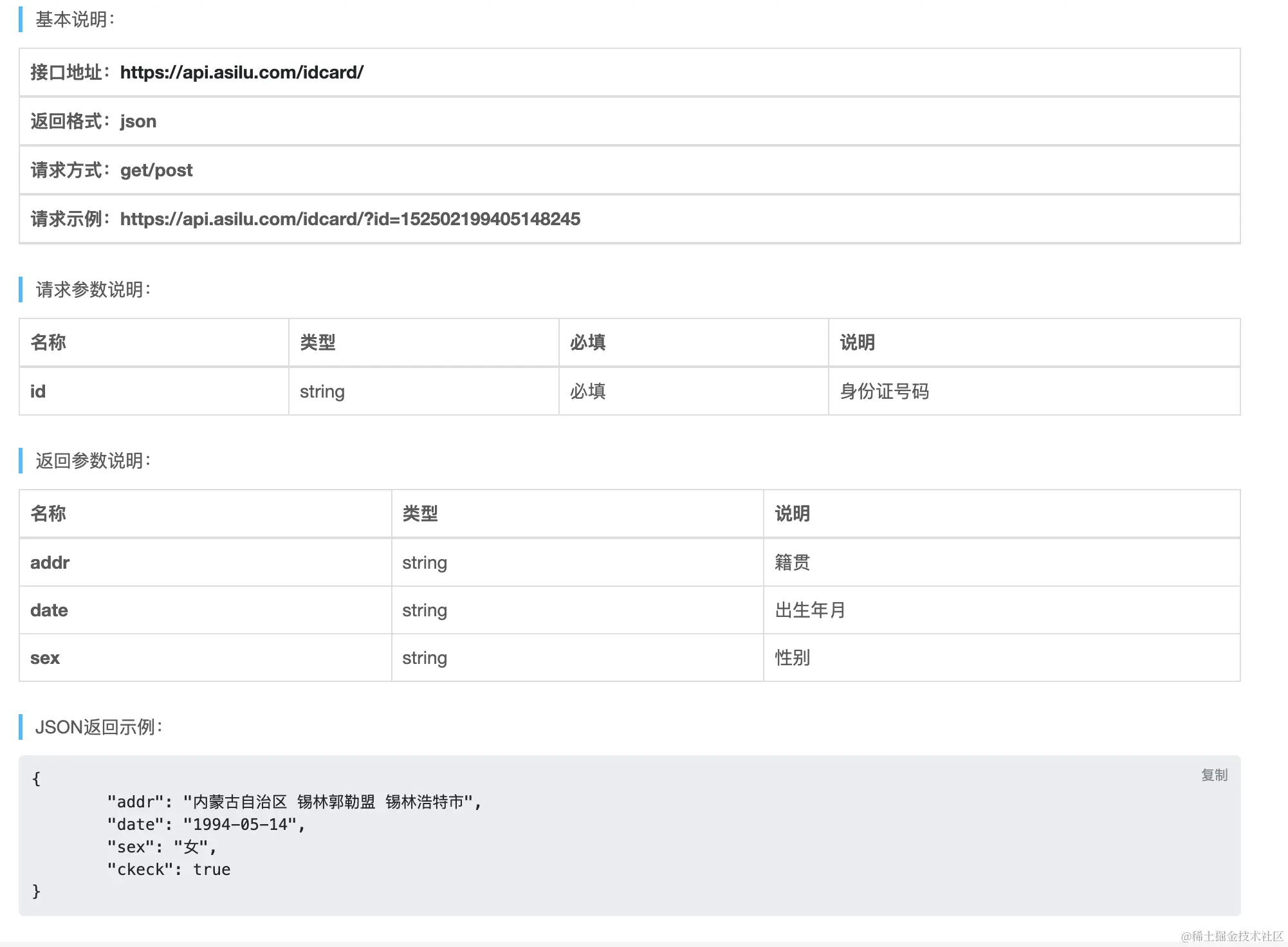Click the 返回格式 json row

[x=94, y=122]
